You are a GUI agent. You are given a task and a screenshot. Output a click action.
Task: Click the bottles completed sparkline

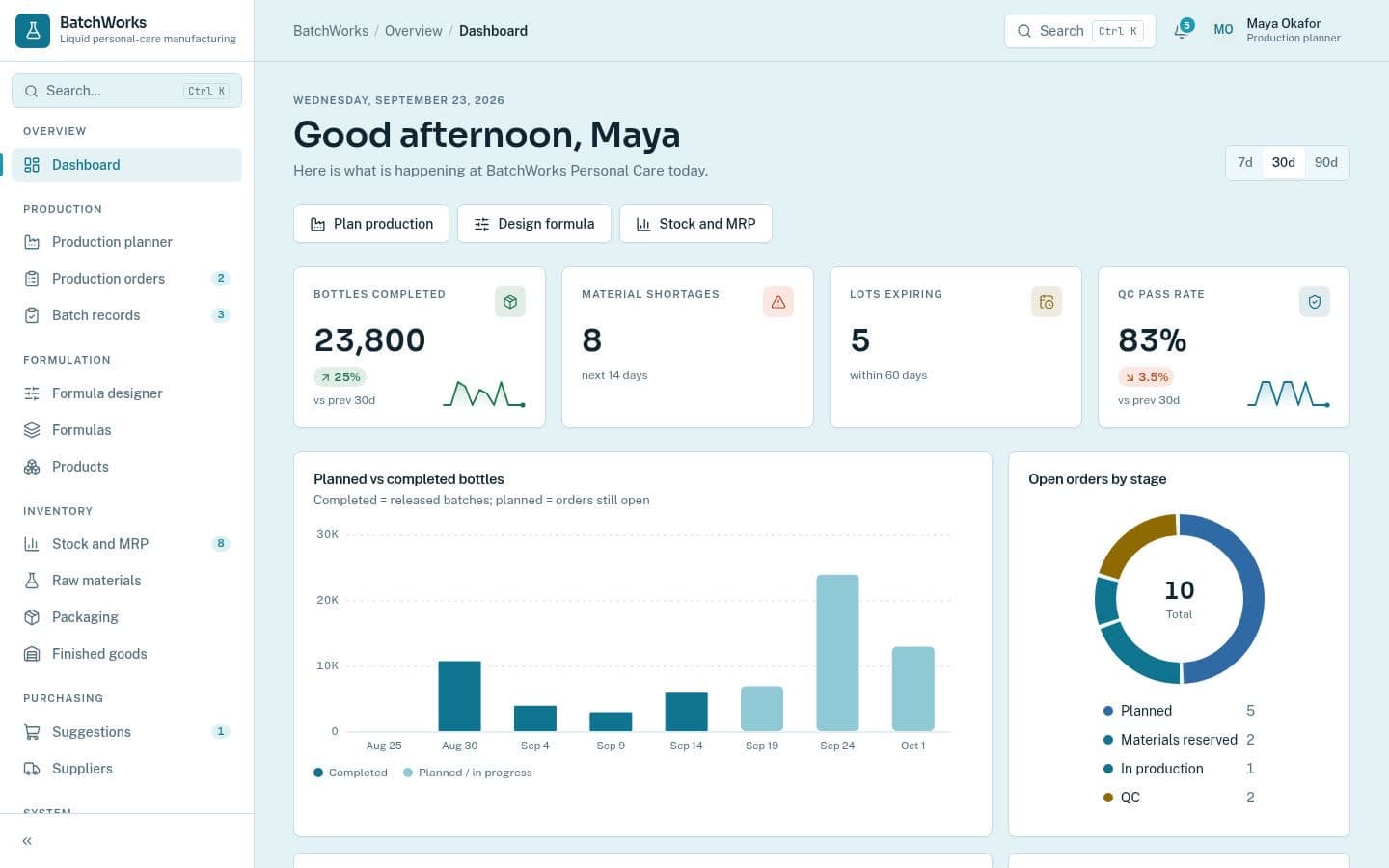(484, 393)
